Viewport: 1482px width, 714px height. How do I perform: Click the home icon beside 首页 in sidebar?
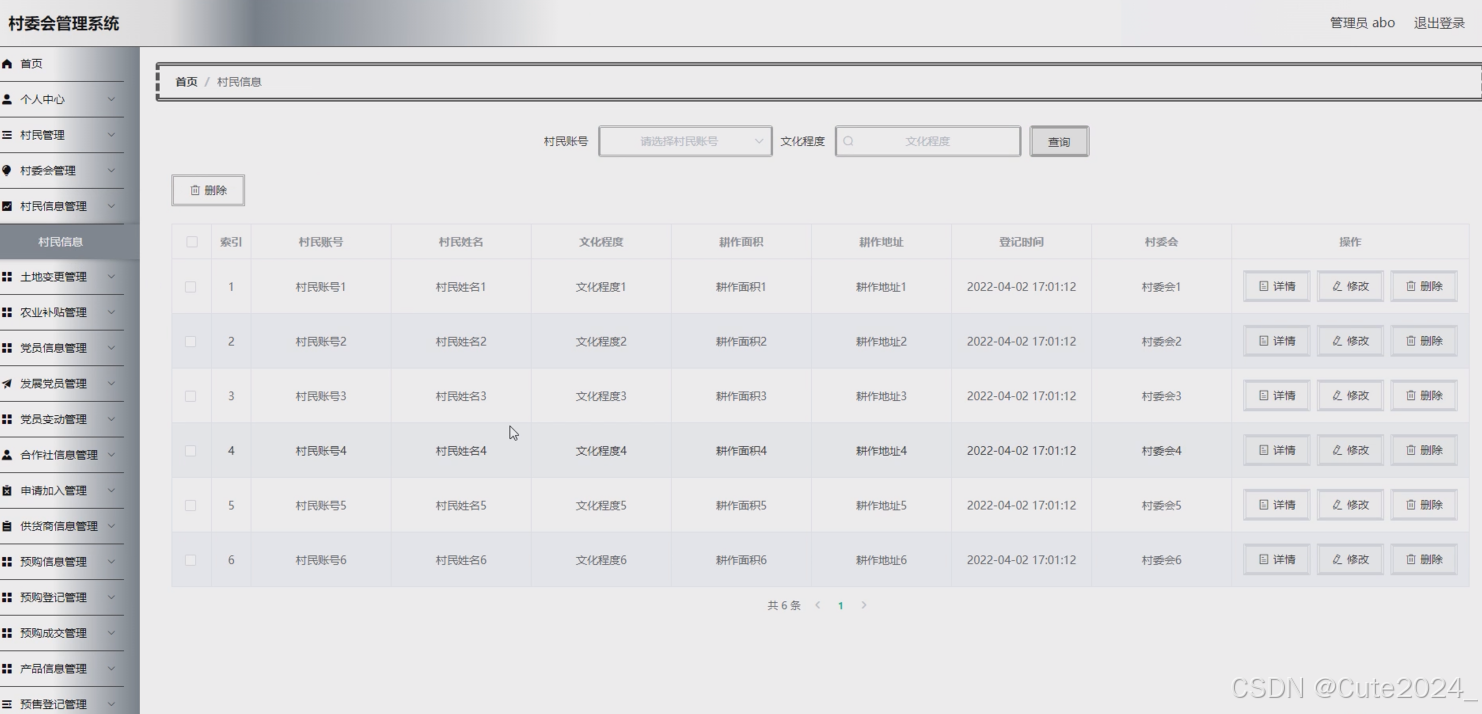pyautogui.click(x=7, y=64)
